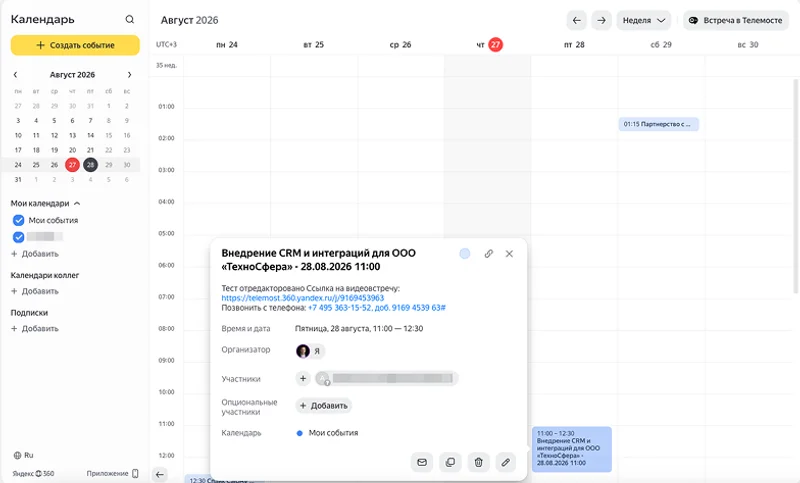Navigate to previous week arrow
This screenshot has width=800, height=483.
(x=577, y=20)
